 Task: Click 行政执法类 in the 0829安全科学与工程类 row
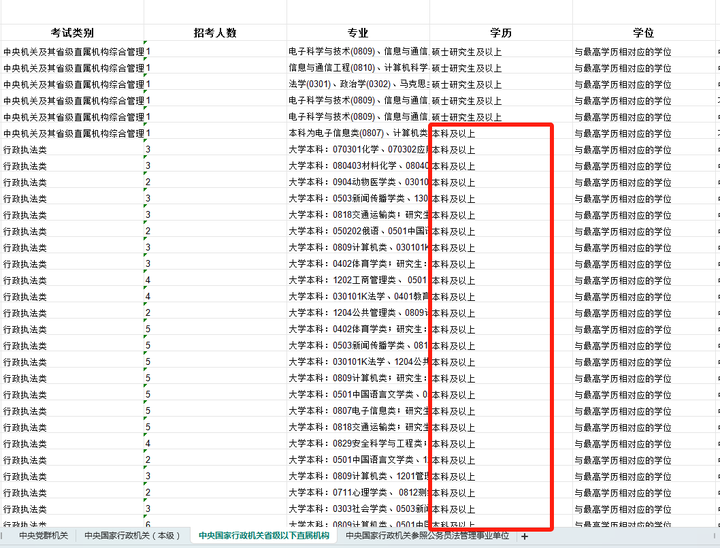click(x=25, y=444)
